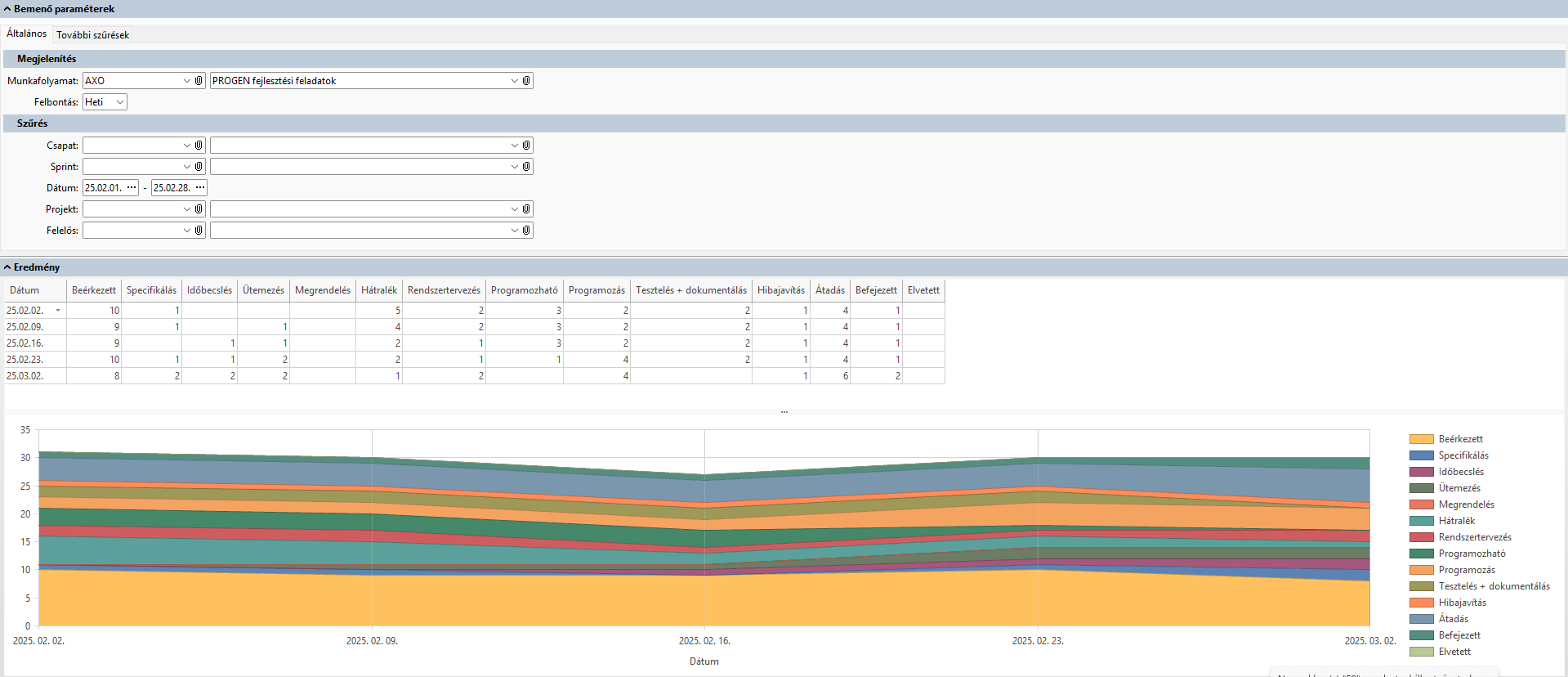
Task: Expand the narrow Projekt dropdown
Action: click(186, 209)
